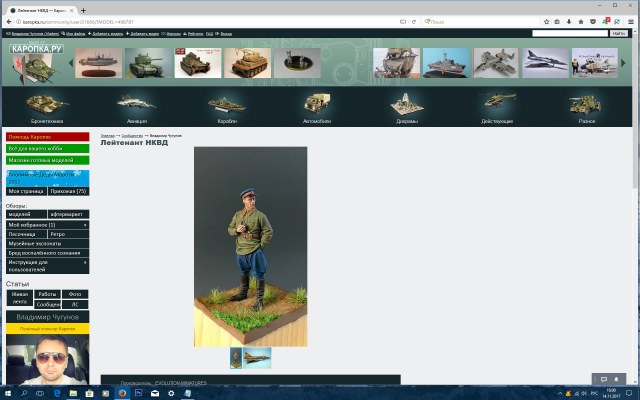Click the red Помощь Каропке button
The height and width of the screenshot is (400, 640).
(47, 136)
